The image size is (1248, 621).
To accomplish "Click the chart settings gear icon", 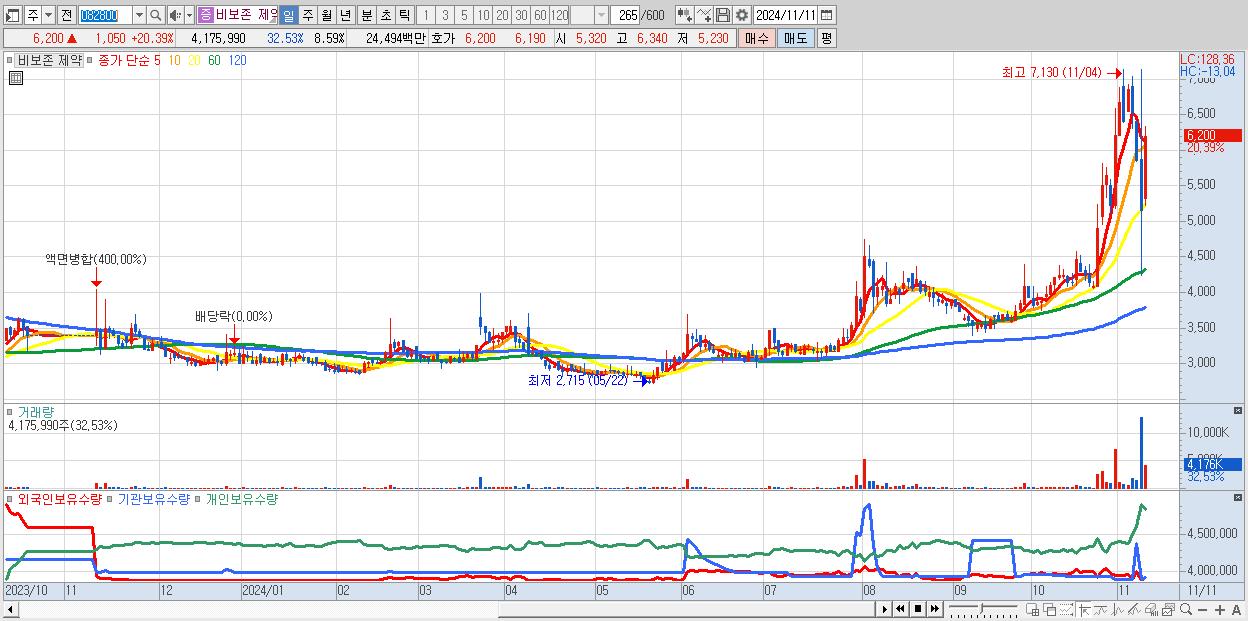I will (x=741, y=15).
